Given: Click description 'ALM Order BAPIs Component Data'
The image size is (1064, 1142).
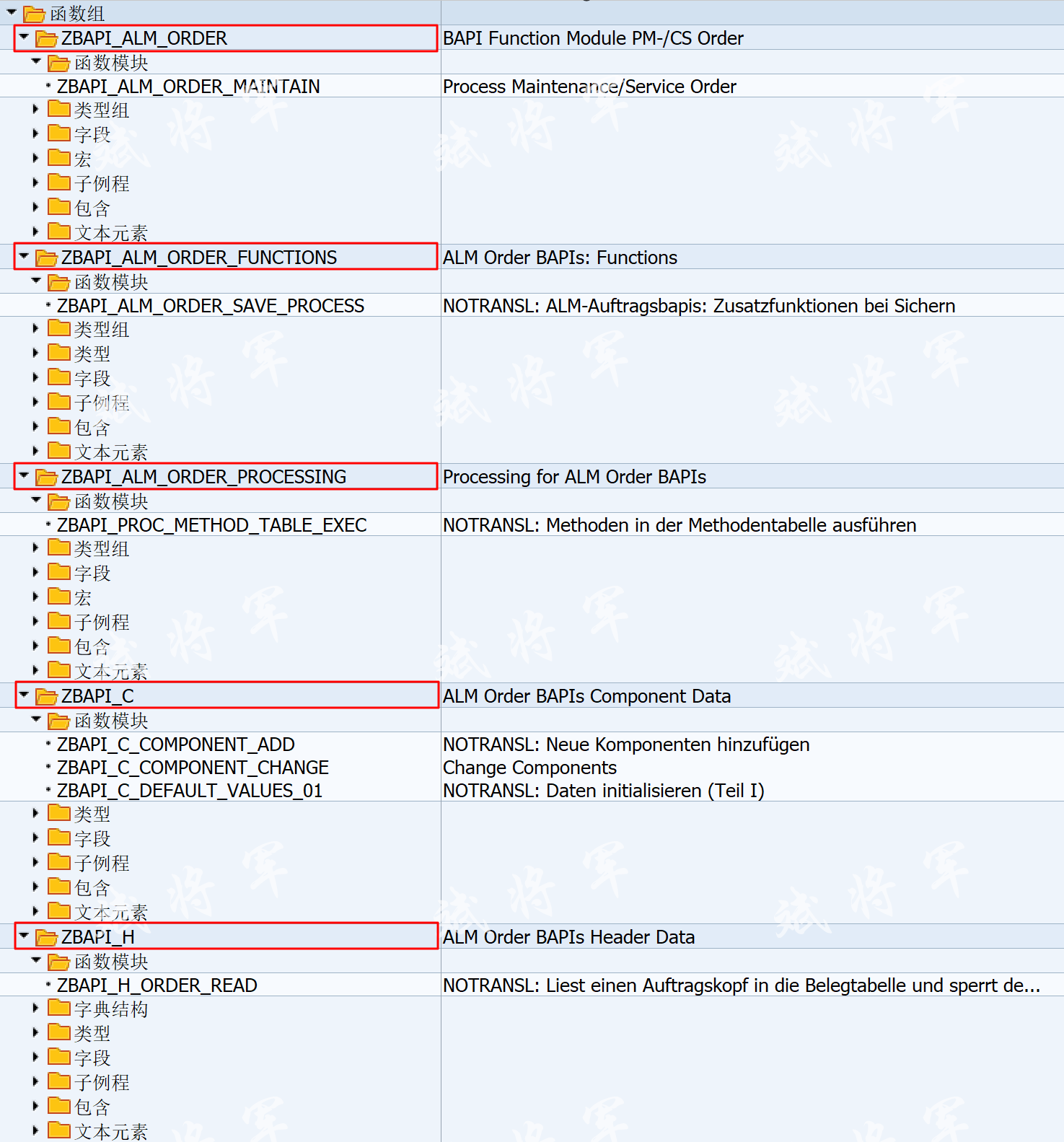Looking at the screenshot, I should pos(586,696).
